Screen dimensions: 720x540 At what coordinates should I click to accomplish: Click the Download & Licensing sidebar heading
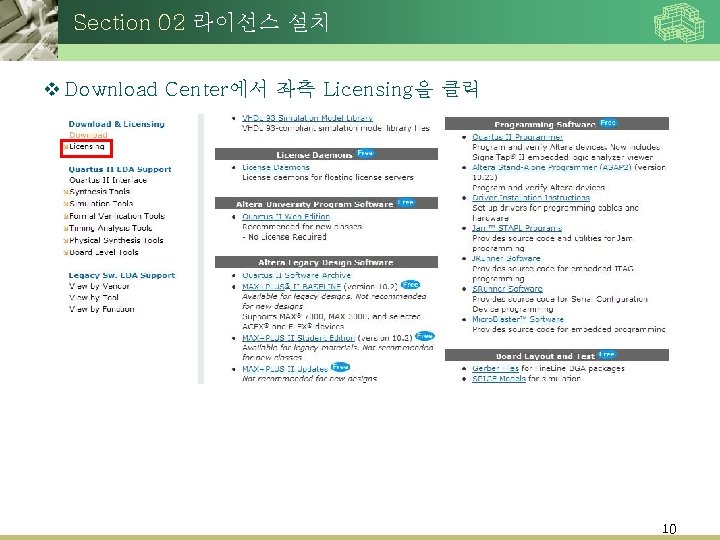(117, 124)
